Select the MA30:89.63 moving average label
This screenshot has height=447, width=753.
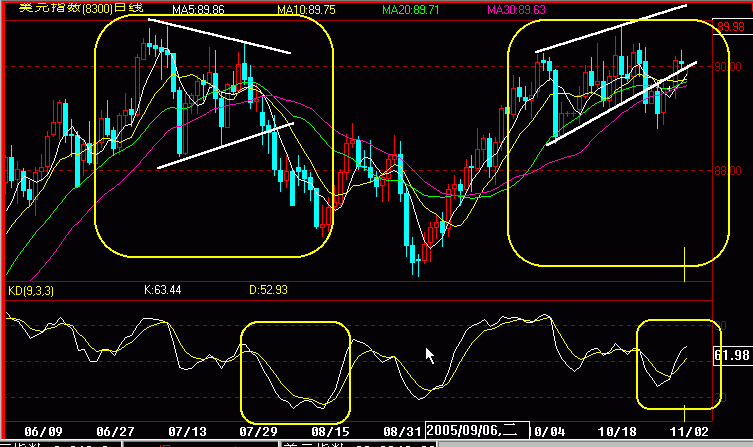tap(516, 10)
